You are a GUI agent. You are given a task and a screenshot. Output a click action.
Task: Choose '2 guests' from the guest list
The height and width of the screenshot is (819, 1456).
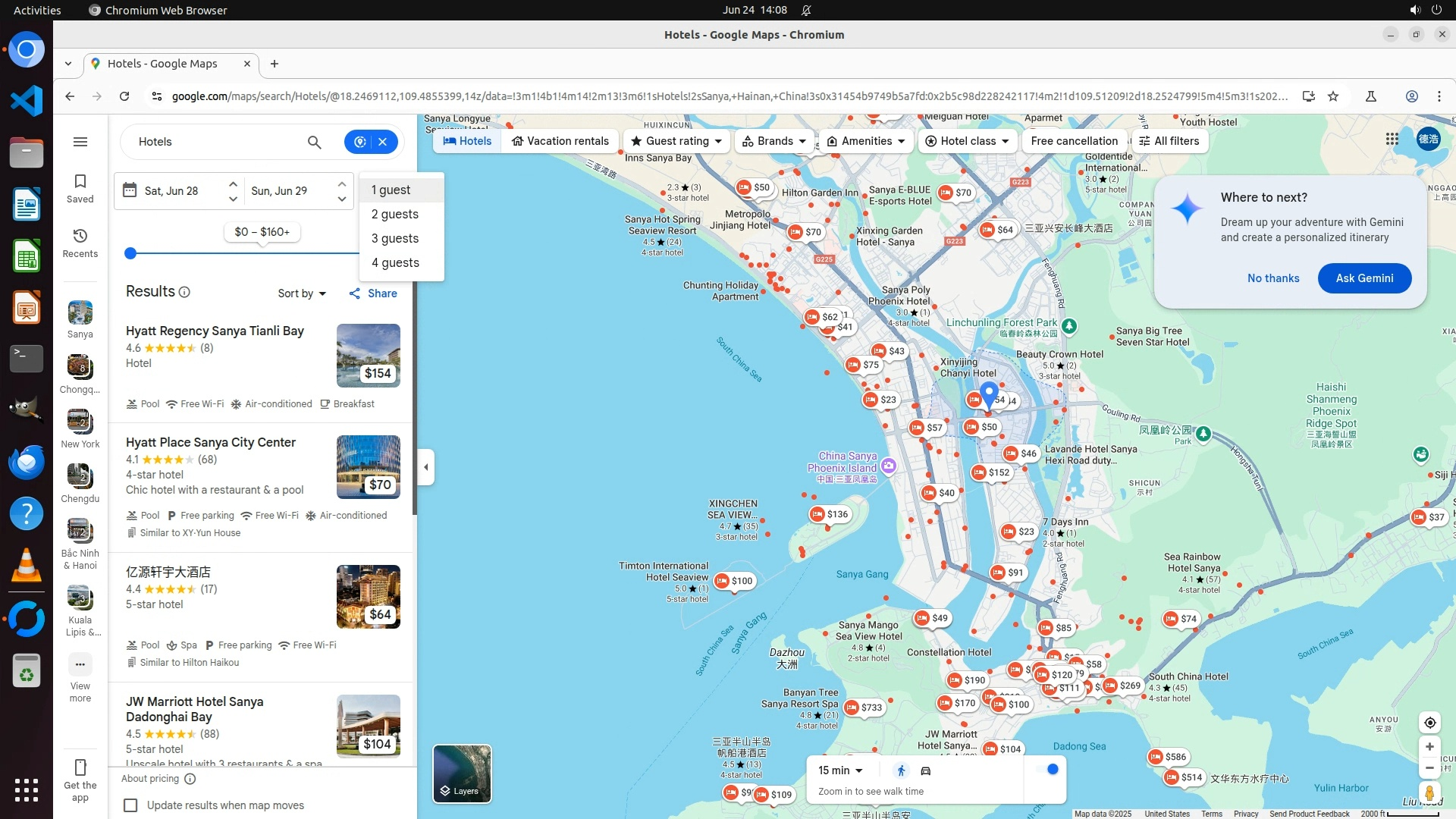pyautogui.click(x=395, y=215)
